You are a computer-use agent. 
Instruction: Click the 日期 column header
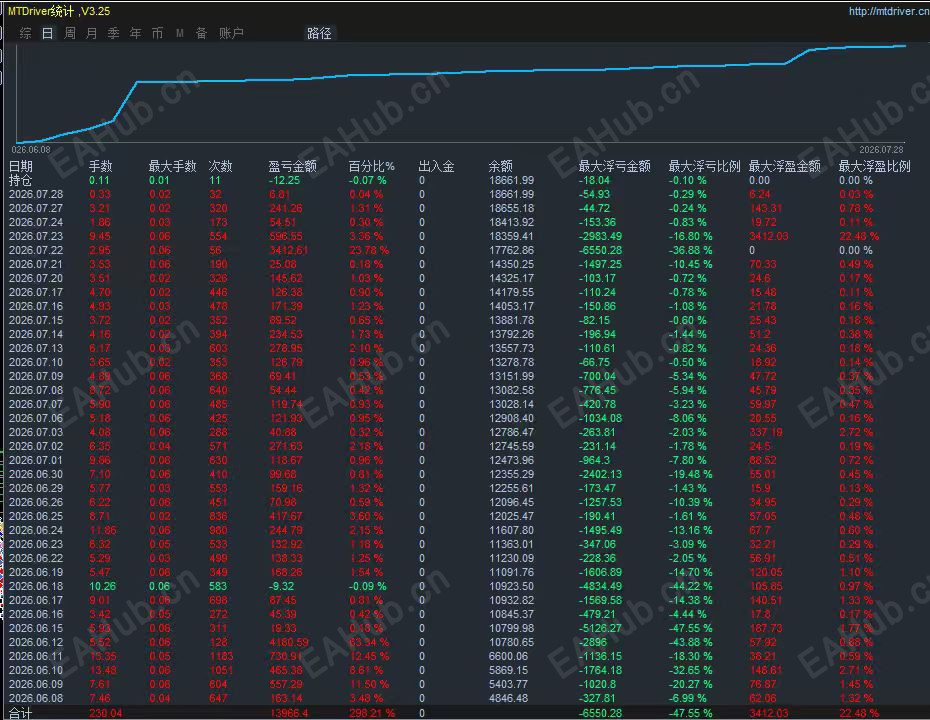pyautogui.click(x=21, y=166)
